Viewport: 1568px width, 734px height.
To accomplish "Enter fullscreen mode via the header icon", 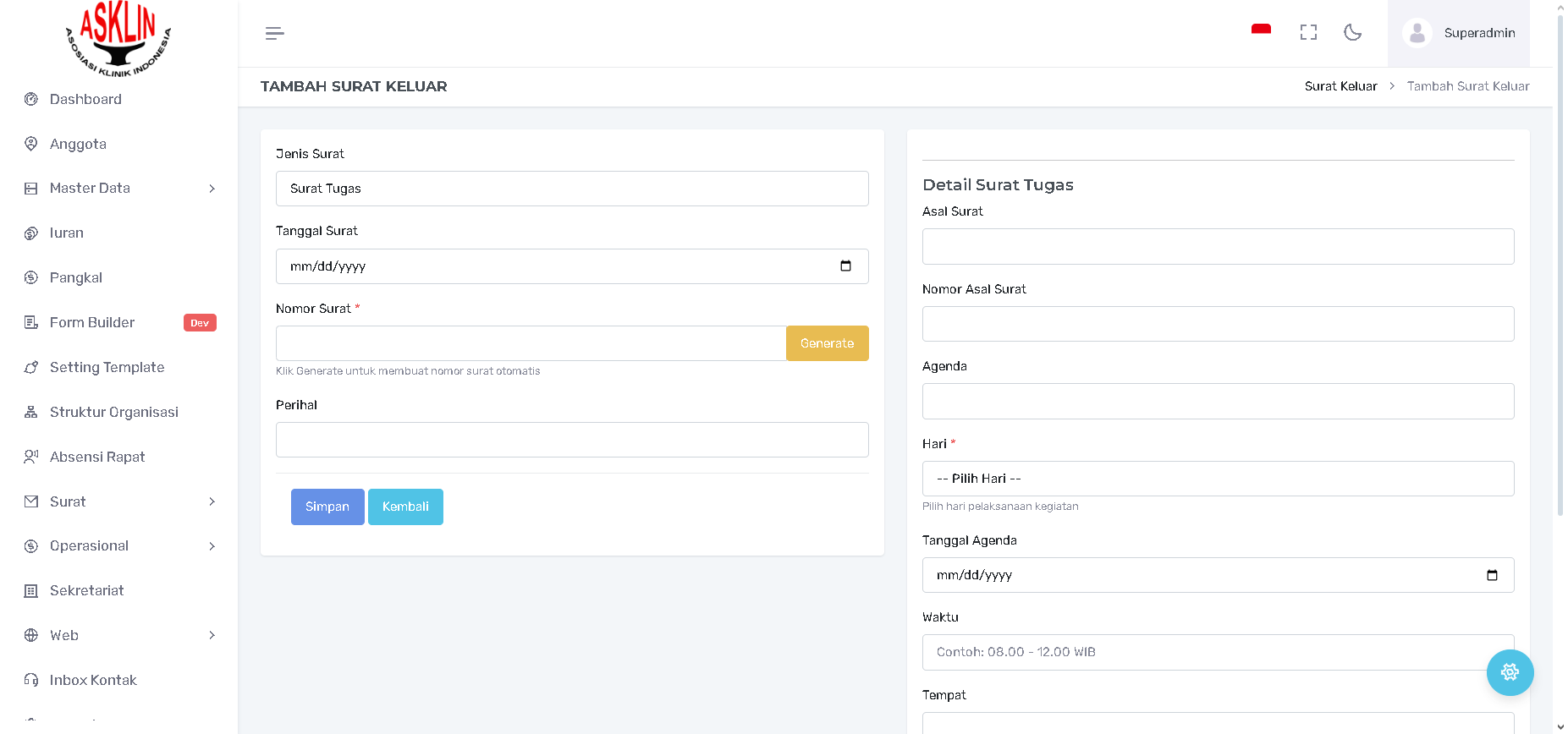I will pyautogui.click(x=1308, y=32).
